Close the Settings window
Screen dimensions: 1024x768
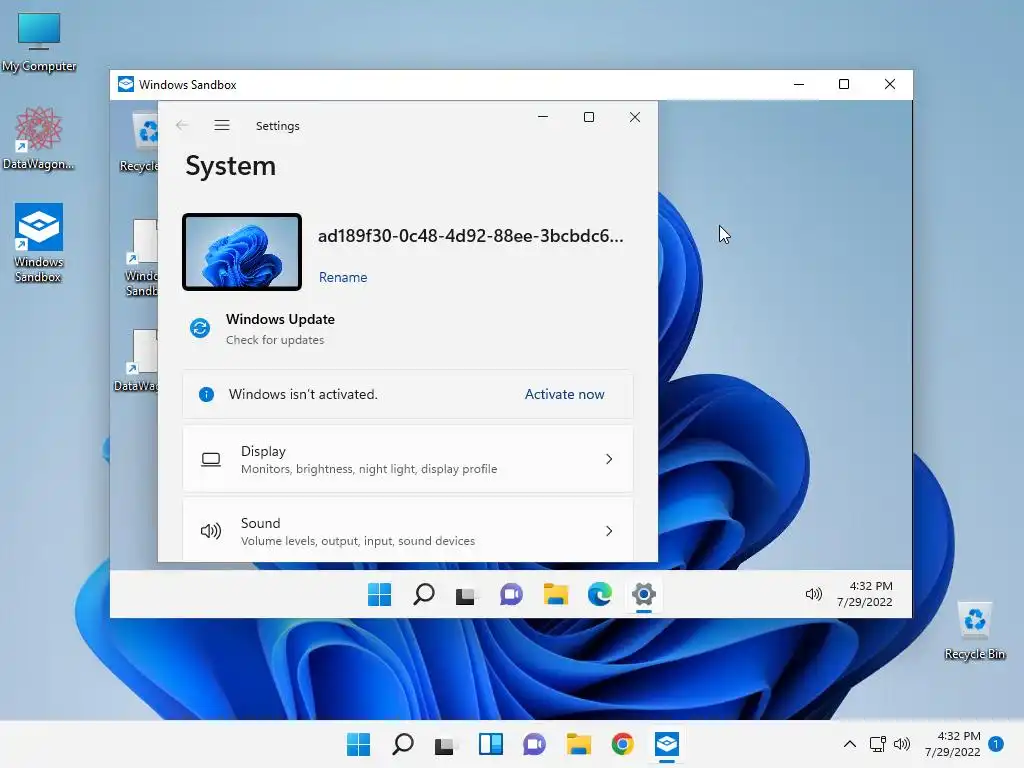click(635, 117)
